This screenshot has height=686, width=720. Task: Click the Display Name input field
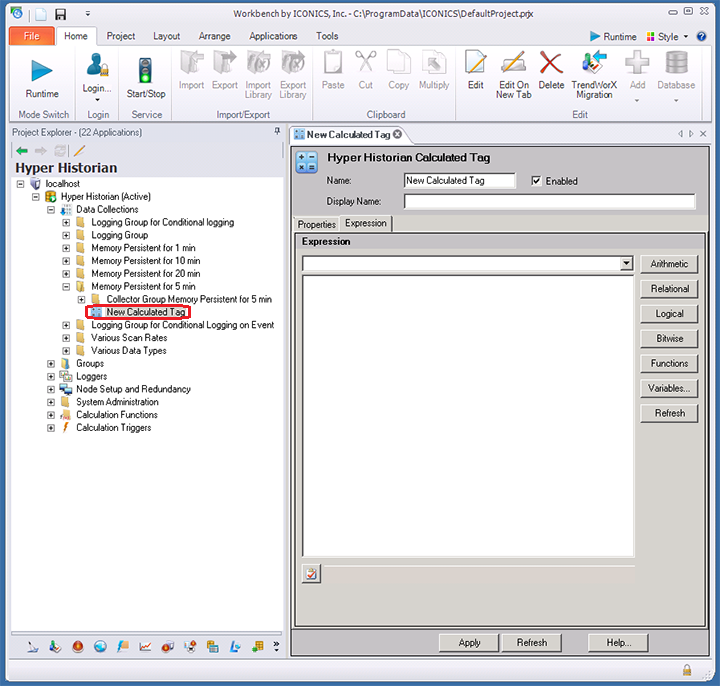pos(549,201)
